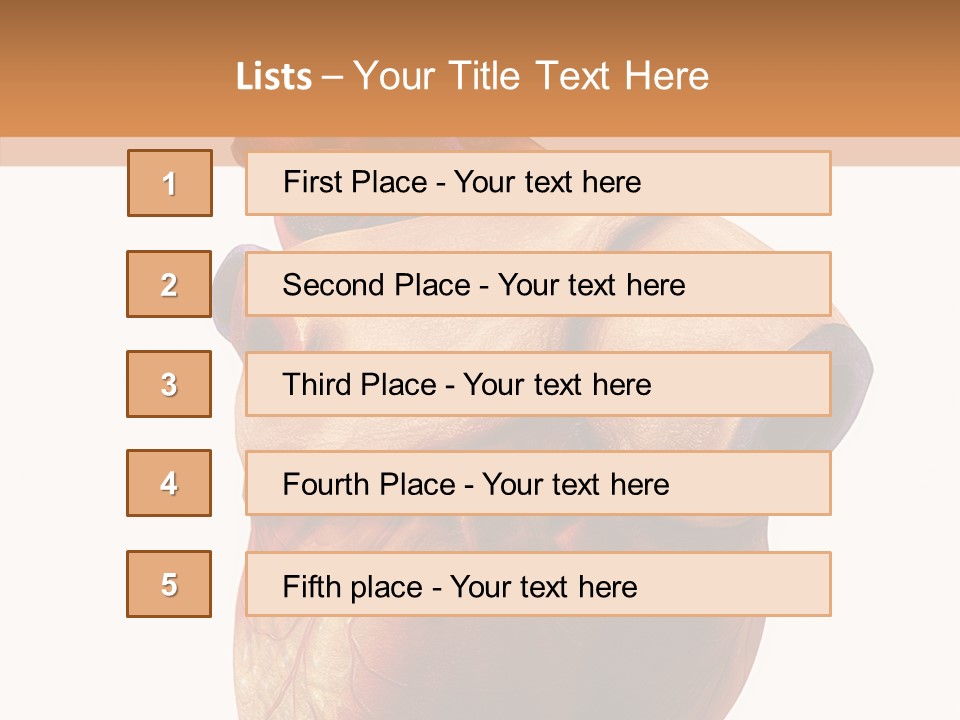This screenshot has height=720, width=960.
Task: Click the number 5 box
Action: (170, 584)
